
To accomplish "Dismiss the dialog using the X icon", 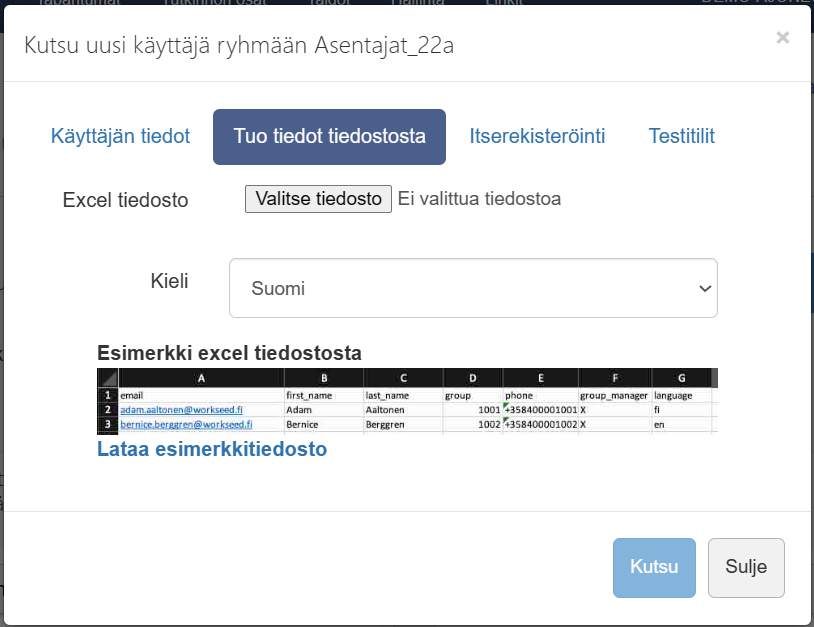I will pos(783,37).
